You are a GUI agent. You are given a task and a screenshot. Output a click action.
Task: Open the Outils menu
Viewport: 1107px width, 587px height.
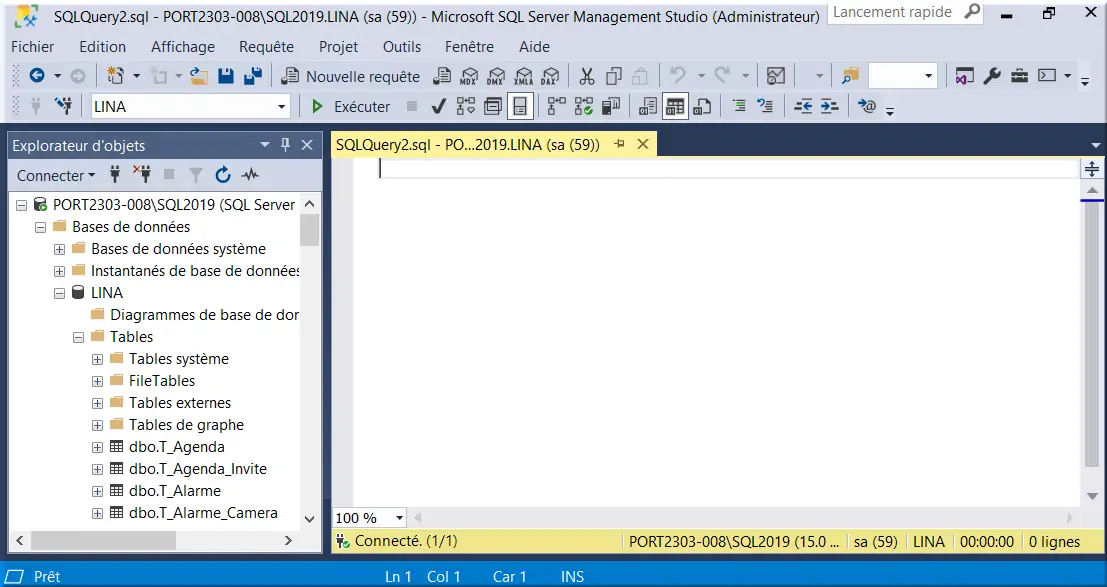click(402, 47)
